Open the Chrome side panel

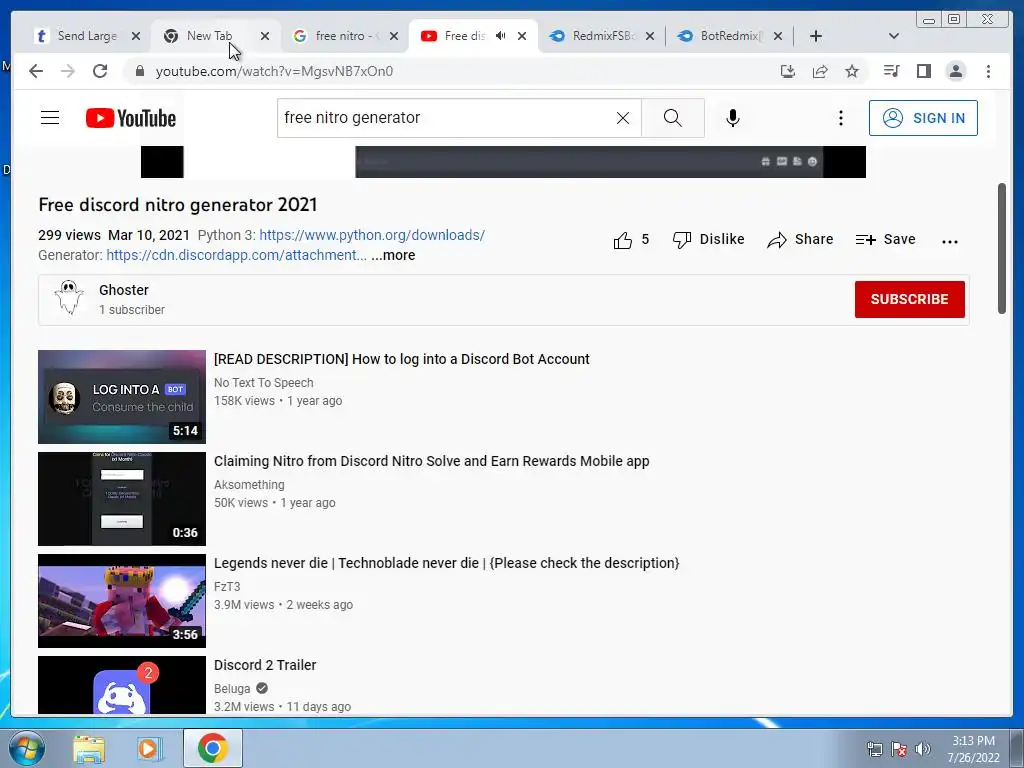point(923,71)
